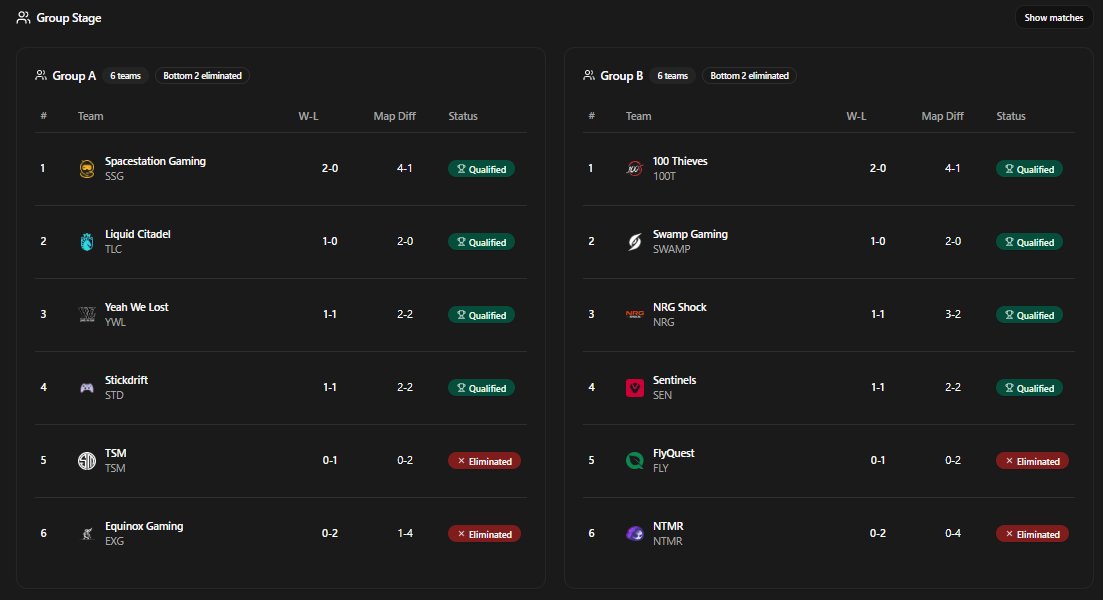1103x600 pixels.
Task: Click the EXG team abbreviation
Action: pyautogui.click(x=115, y=541)
